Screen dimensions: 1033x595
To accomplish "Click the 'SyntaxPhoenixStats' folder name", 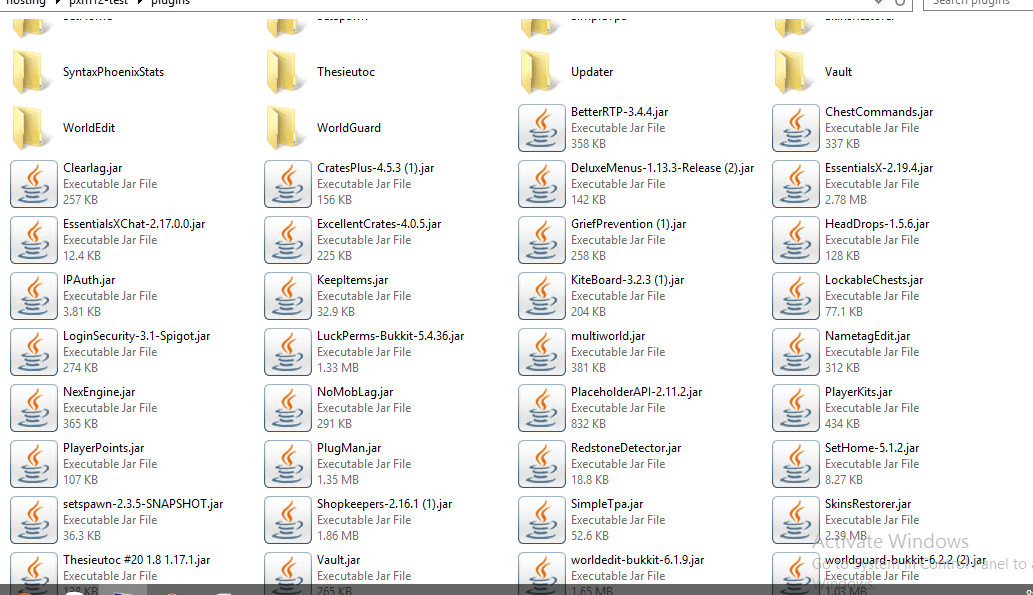I will coord(113,72).
